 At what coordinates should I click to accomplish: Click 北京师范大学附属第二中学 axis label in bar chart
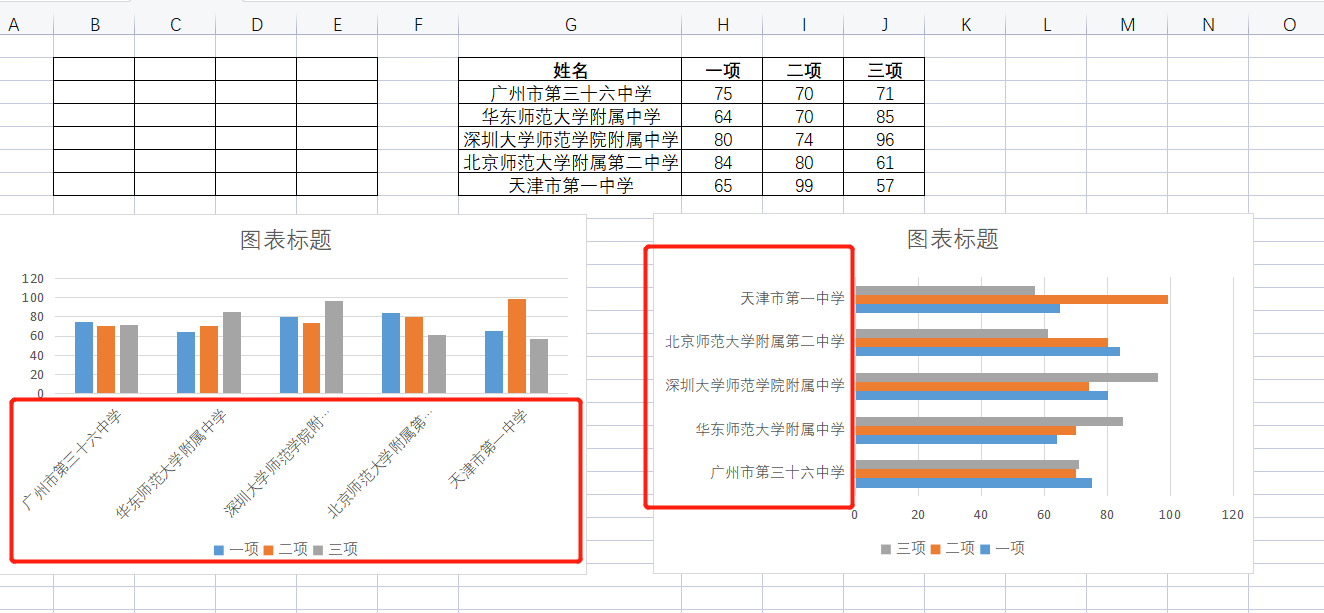coord(755,341)
